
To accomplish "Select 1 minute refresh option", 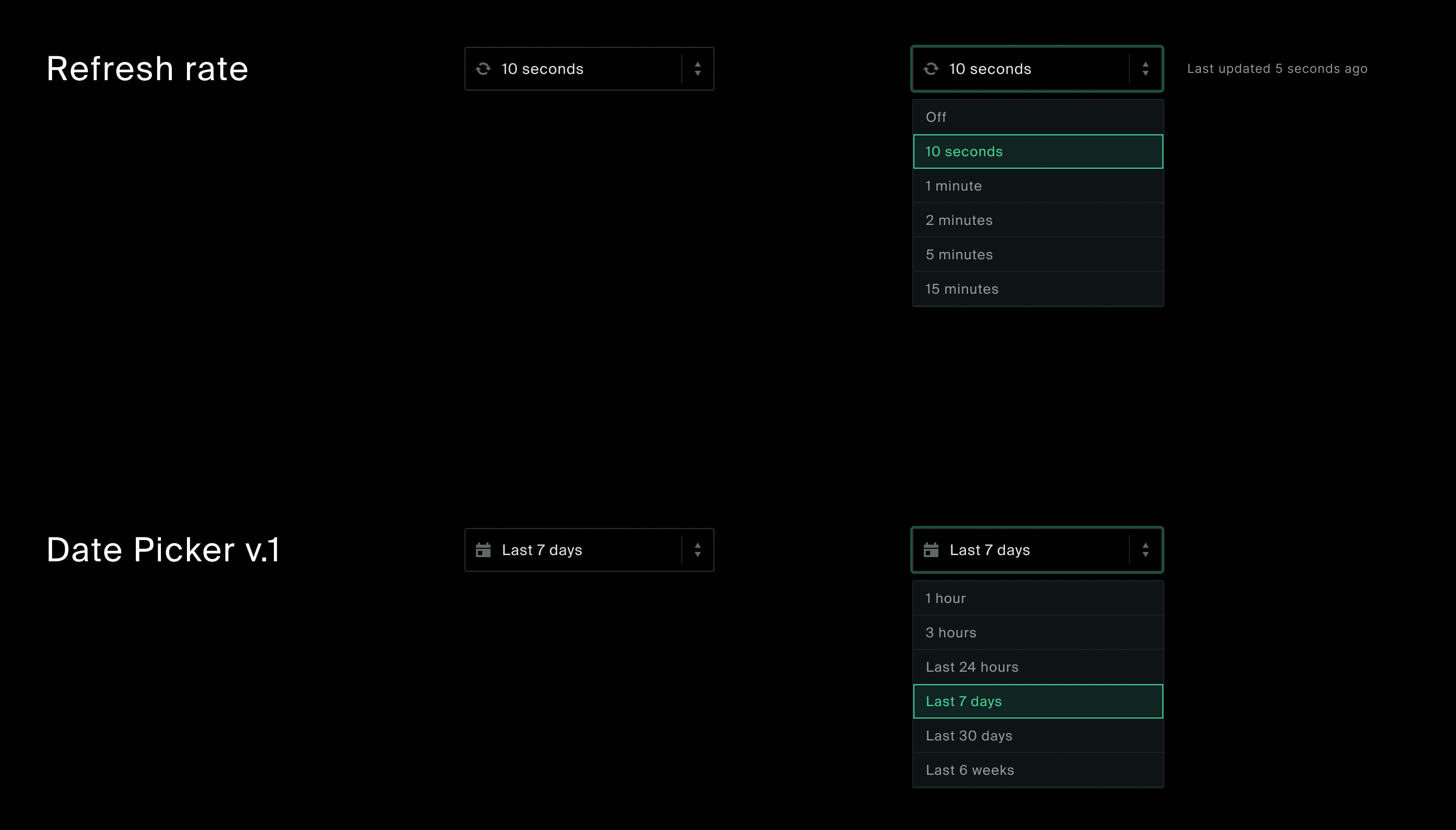I will pos(1037,186).
